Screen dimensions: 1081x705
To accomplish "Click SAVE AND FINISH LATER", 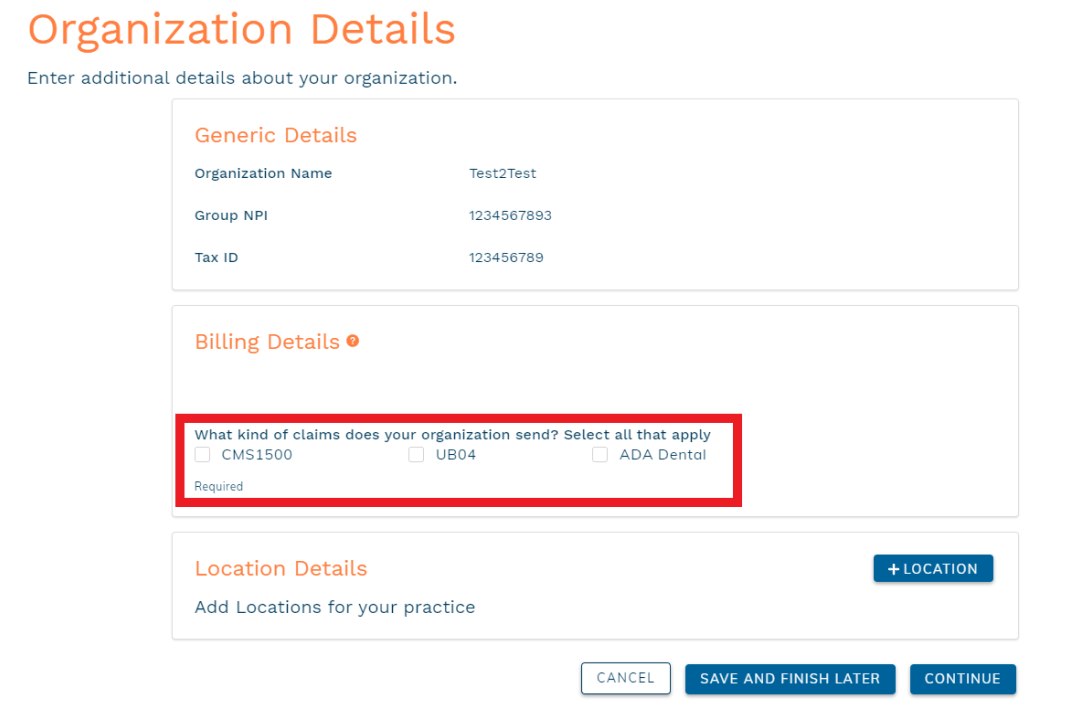I will click(789, 678).
